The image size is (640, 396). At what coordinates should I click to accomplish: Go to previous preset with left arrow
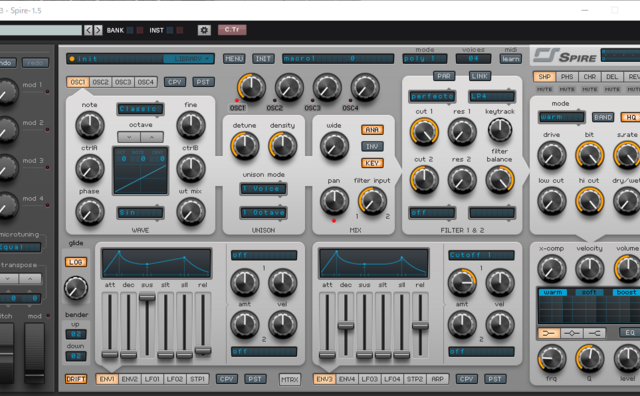[x=88, y=30]
